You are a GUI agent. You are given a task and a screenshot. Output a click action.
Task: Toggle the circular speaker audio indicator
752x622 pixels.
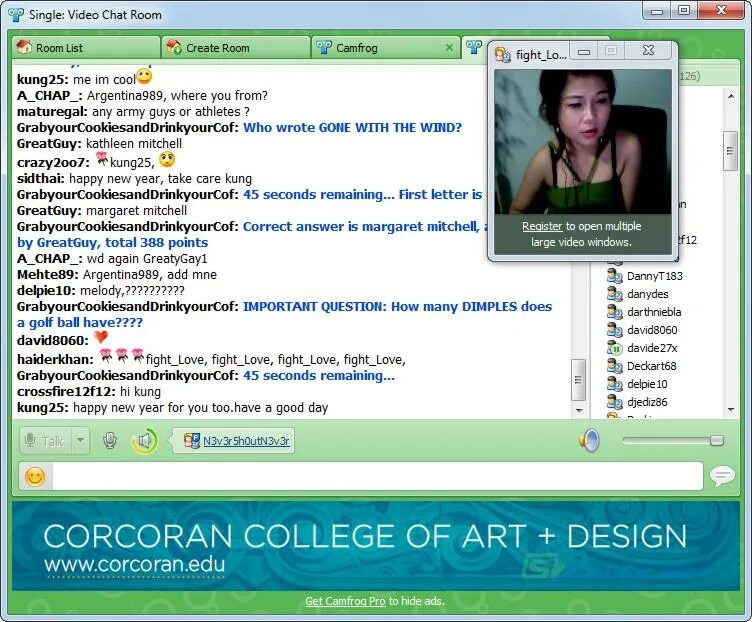[x=144, y=441]
